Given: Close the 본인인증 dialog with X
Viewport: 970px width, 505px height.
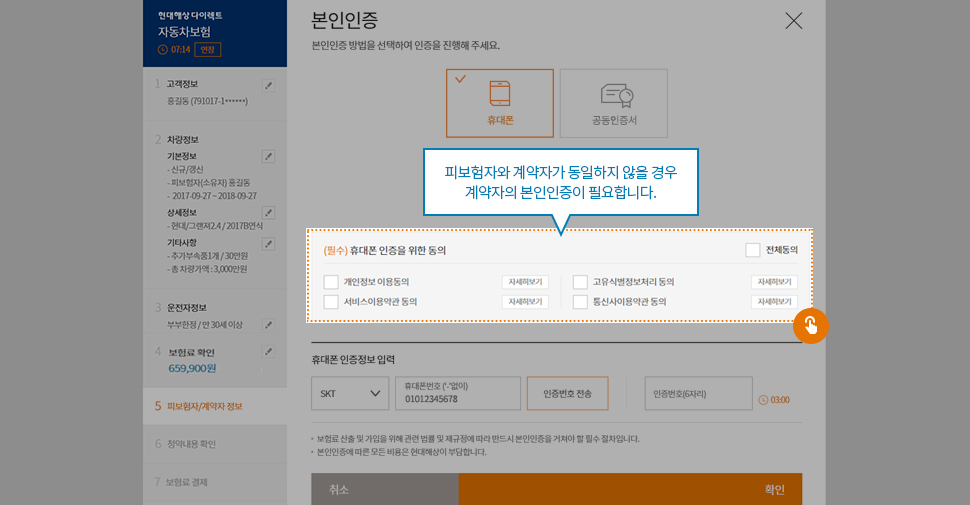Looking at the screenshot, I should [x=793, y=21].
